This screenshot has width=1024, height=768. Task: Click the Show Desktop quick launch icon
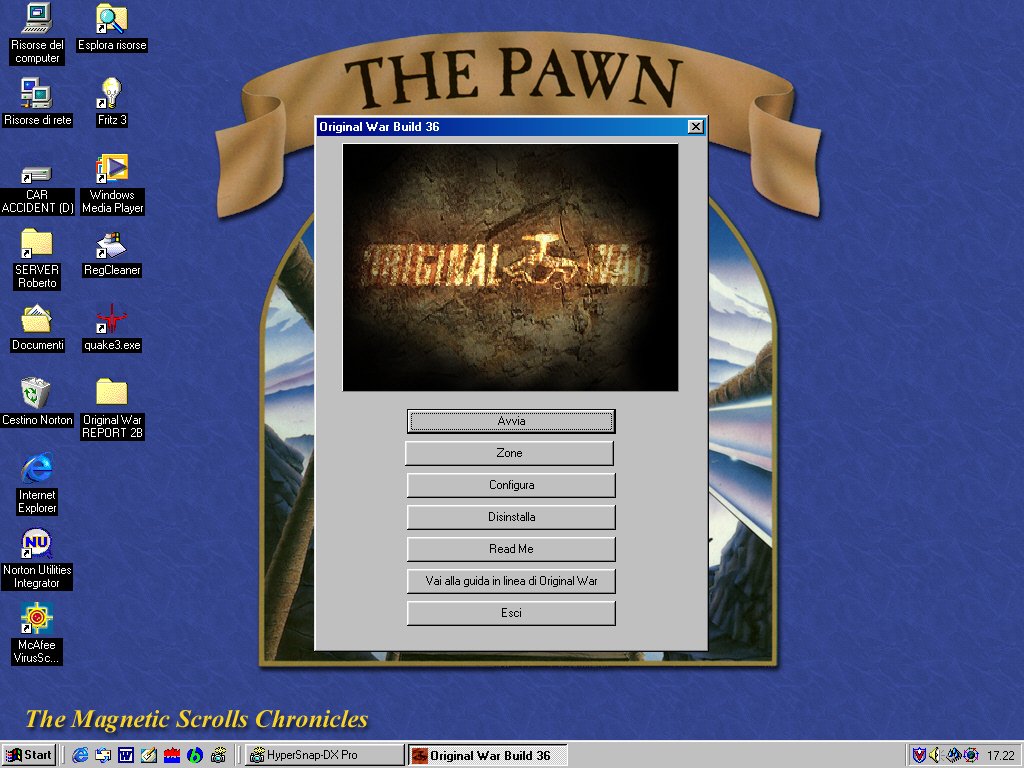click(x=103, y=756)
